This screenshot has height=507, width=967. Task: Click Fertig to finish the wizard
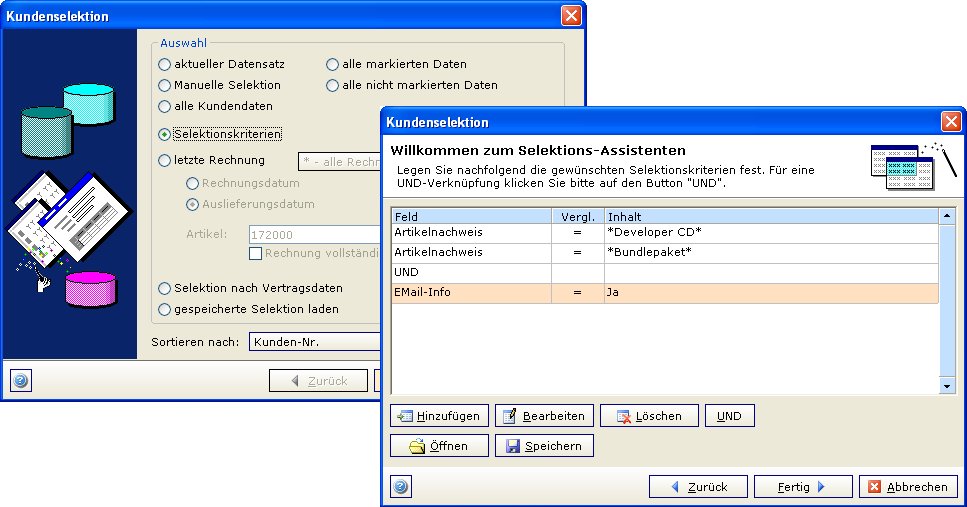801,487
